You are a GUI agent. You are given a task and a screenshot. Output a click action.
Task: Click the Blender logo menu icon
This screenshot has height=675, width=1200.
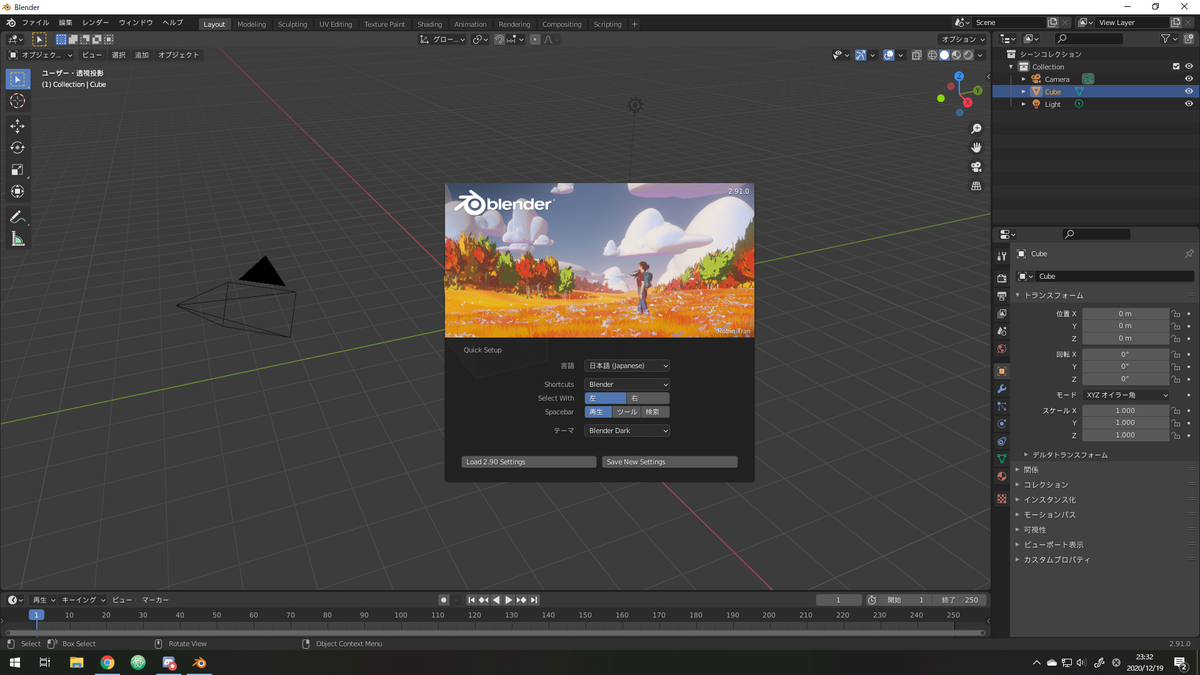point(10,23)
